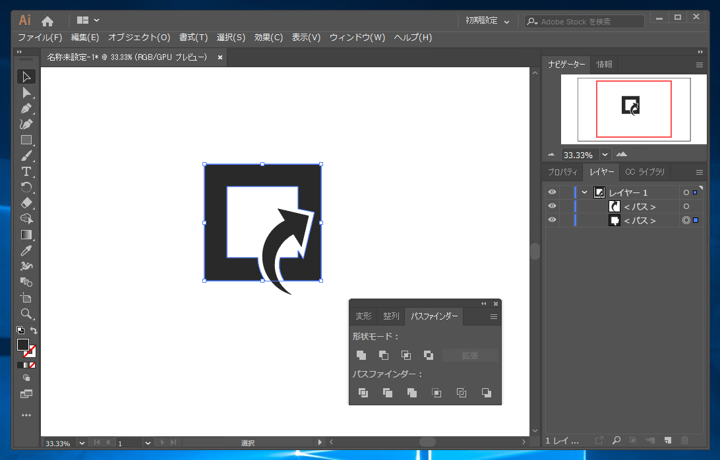Image resolution: width=720 pixels, height=460 pixels.
Task: Click target circle of second <パス> row
Action: (686, 220)
